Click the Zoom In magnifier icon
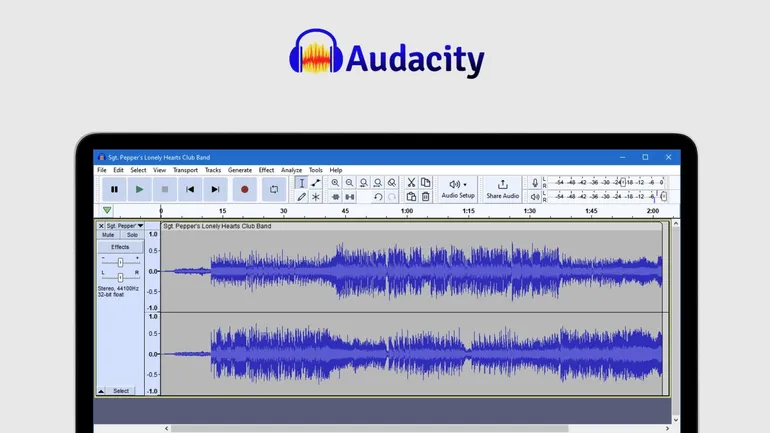Screen dimensions: 770x433 (x=335, y=183)
